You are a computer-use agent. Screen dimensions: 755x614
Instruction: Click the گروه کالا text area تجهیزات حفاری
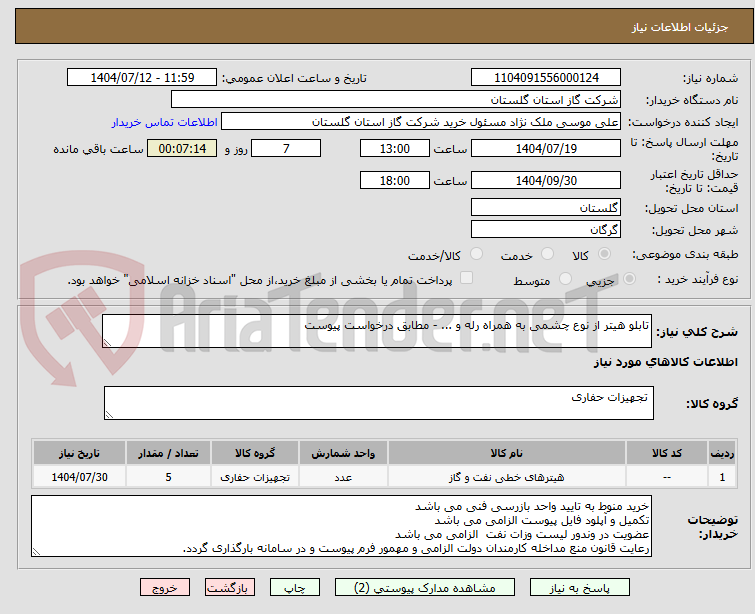tap(379, 403)
